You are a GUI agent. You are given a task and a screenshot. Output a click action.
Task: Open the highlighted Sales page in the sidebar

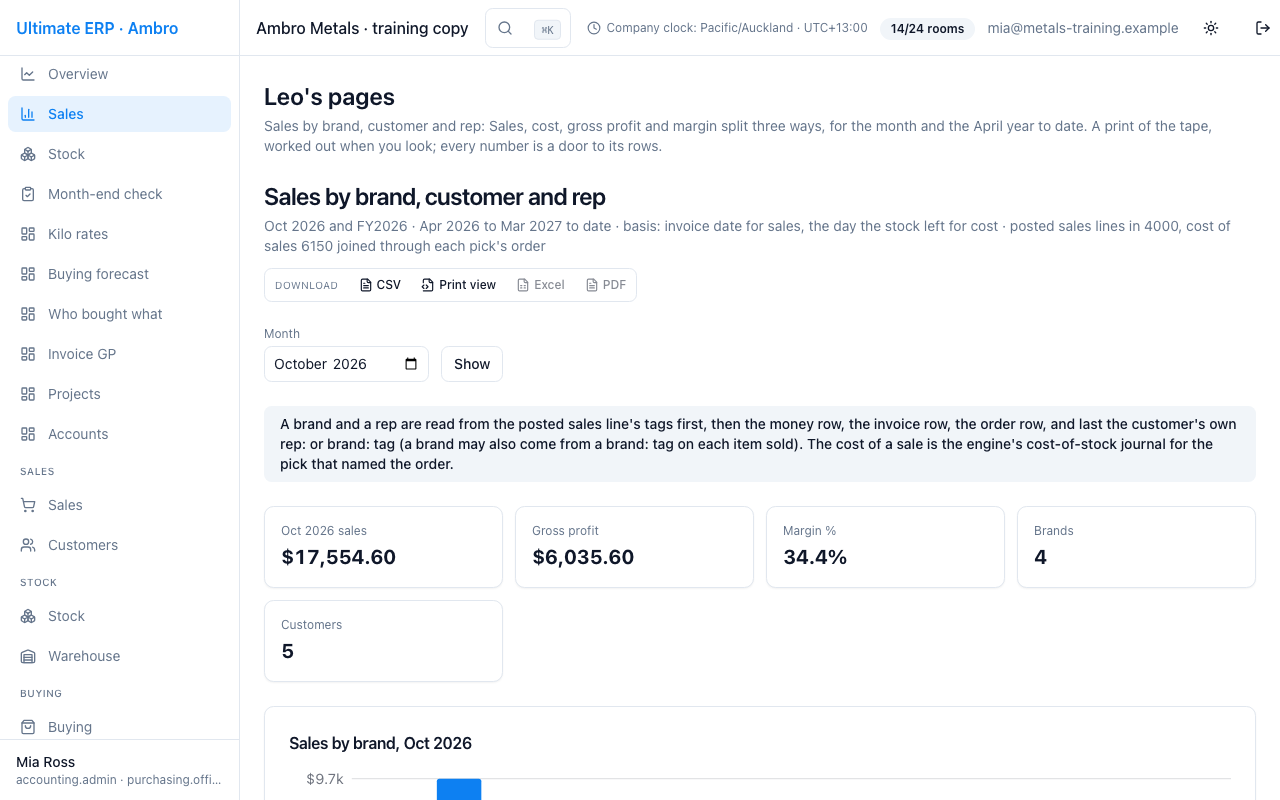119,114
